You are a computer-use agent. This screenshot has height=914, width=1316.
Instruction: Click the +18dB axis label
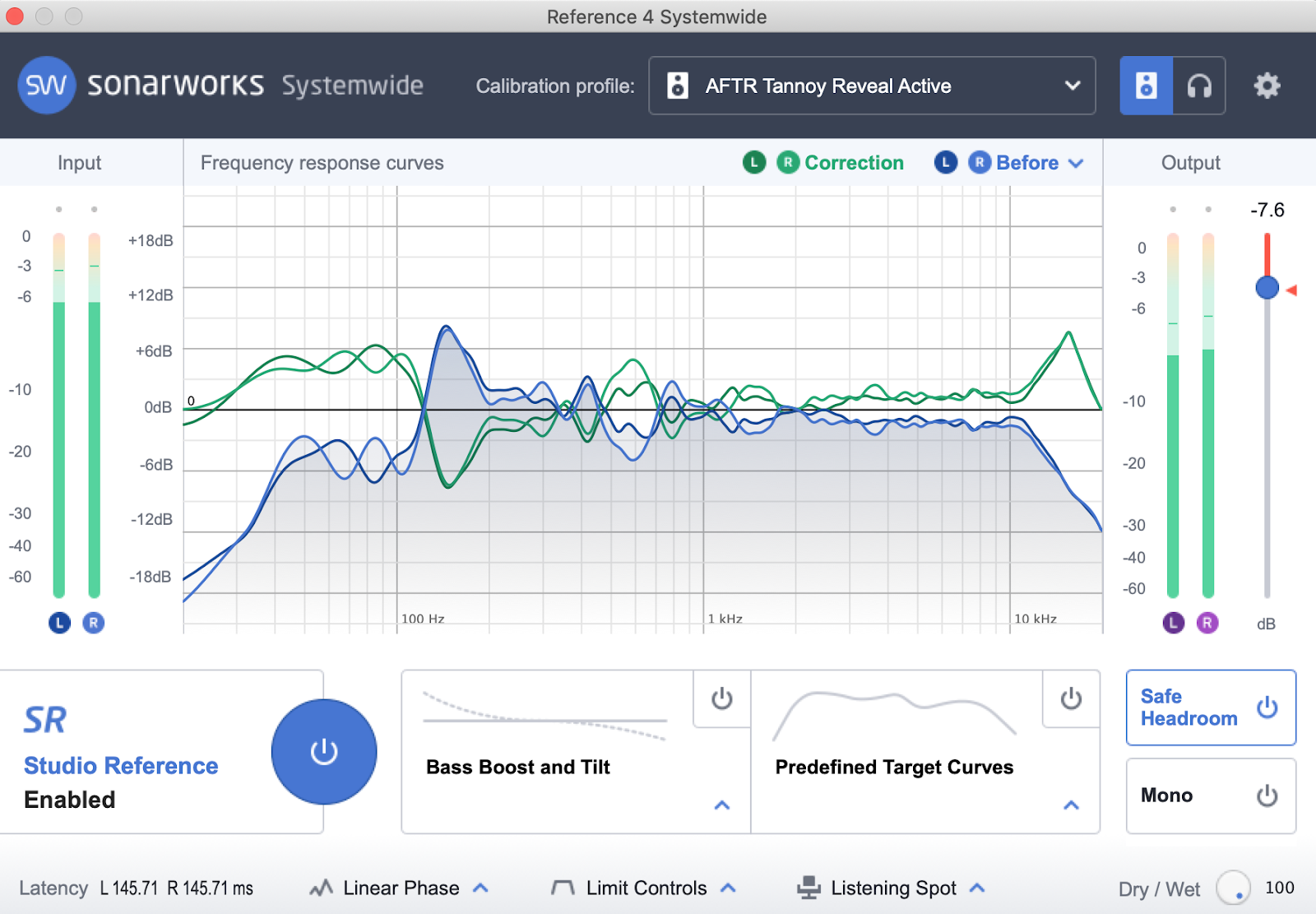click(x=151, y=241)
